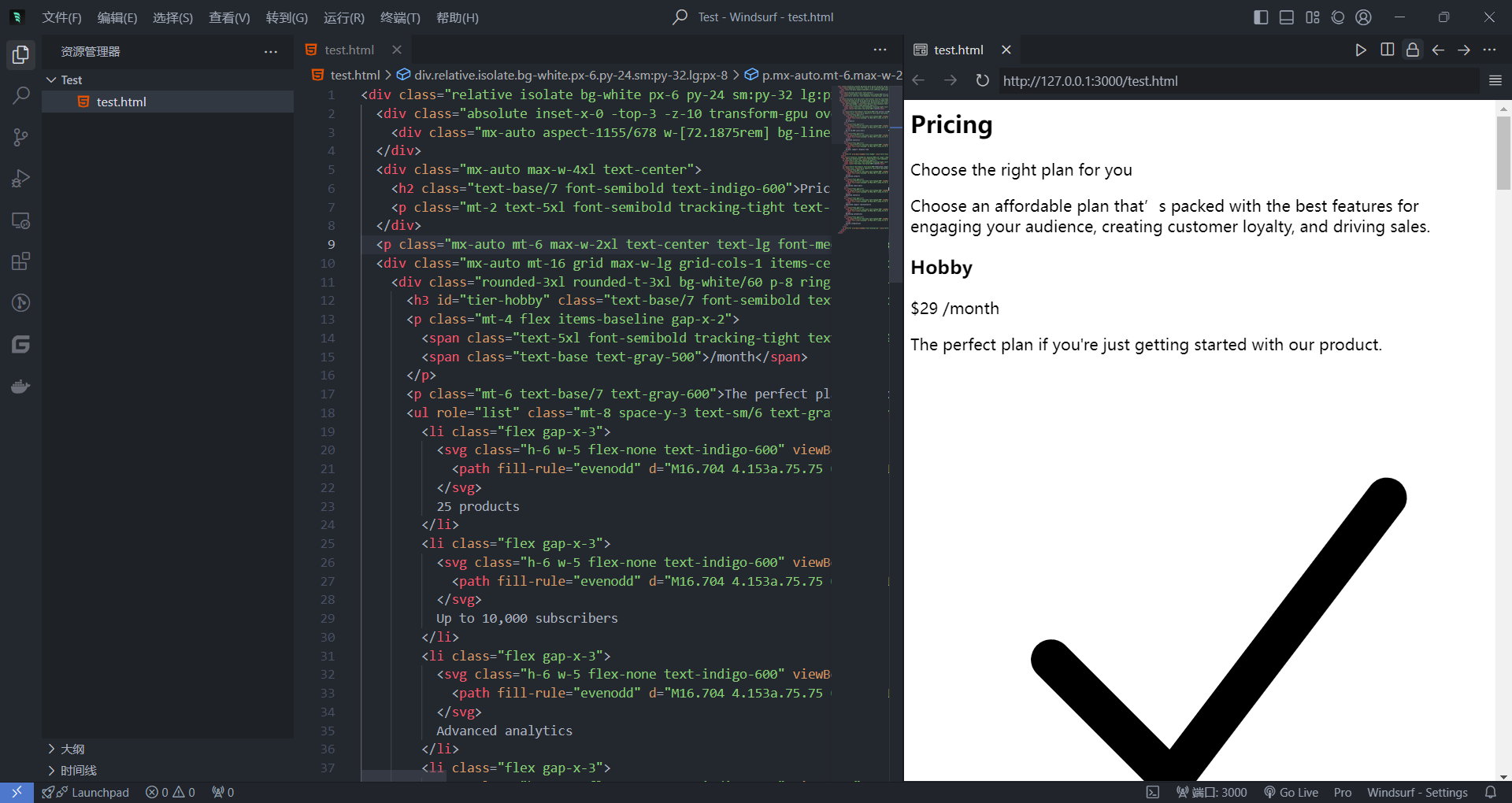Select the test.html editor tab

(x=349, y=50)
